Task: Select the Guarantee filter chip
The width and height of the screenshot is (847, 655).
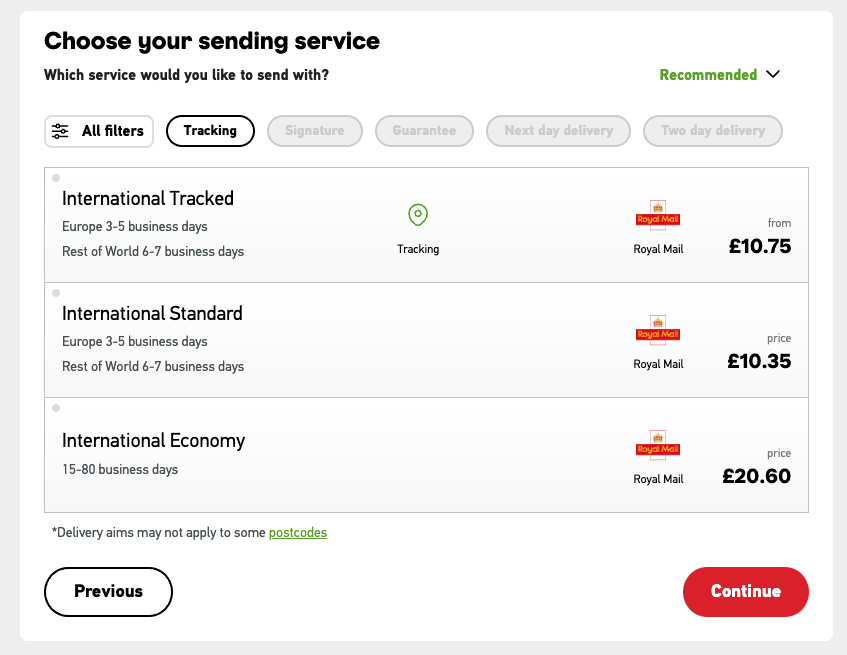Action: point(424,131)
